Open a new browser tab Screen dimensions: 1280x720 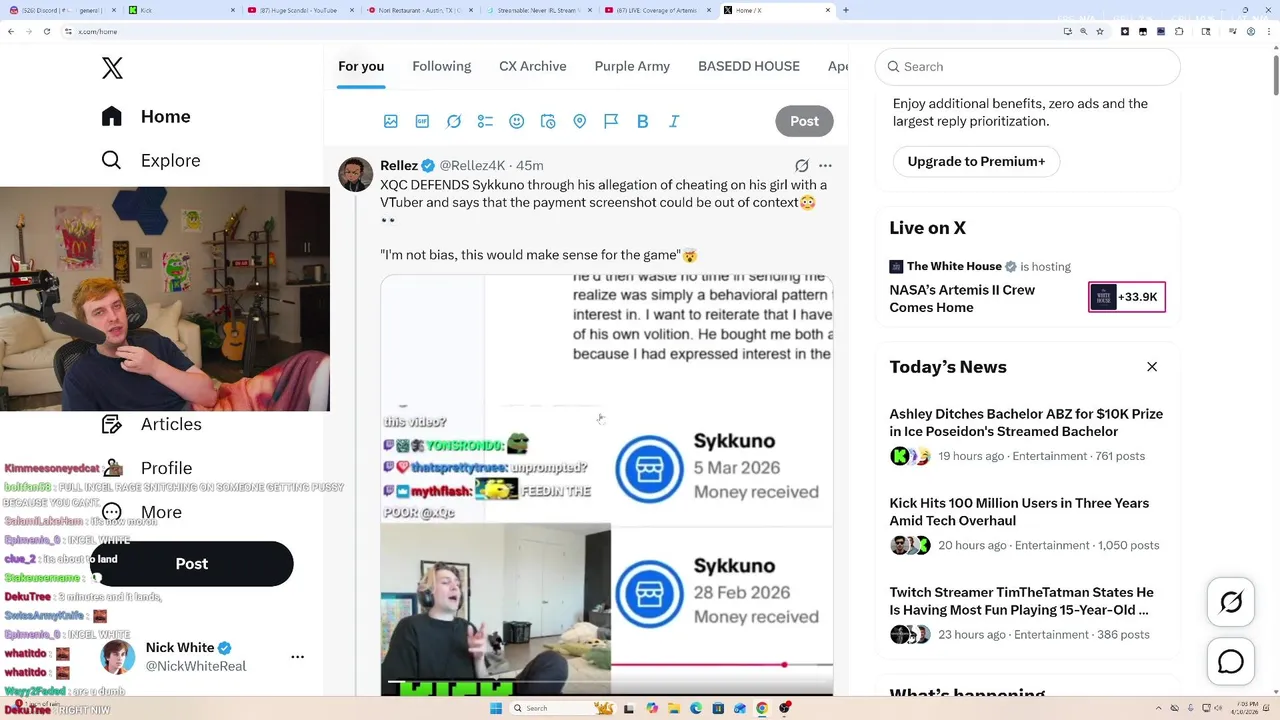[x=846, y=10]
